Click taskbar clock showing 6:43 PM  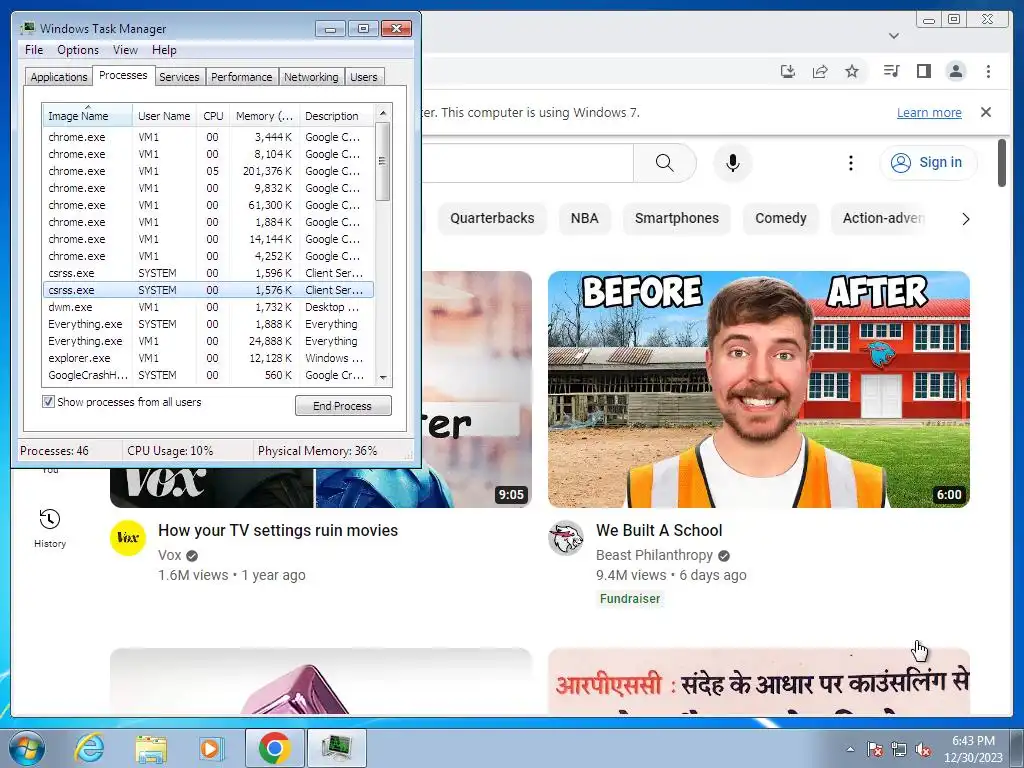[973, 749]
